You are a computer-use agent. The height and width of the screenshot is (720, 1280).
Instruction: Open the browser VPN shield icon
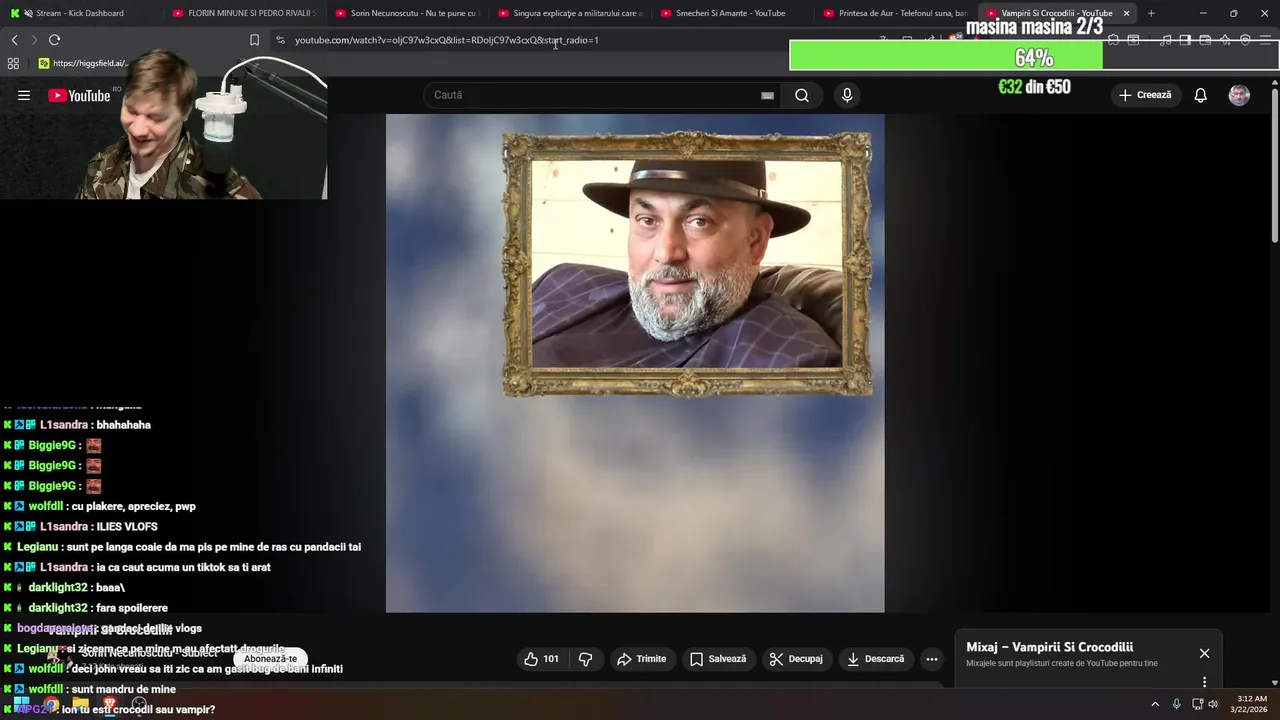(x=1245, y=40)
